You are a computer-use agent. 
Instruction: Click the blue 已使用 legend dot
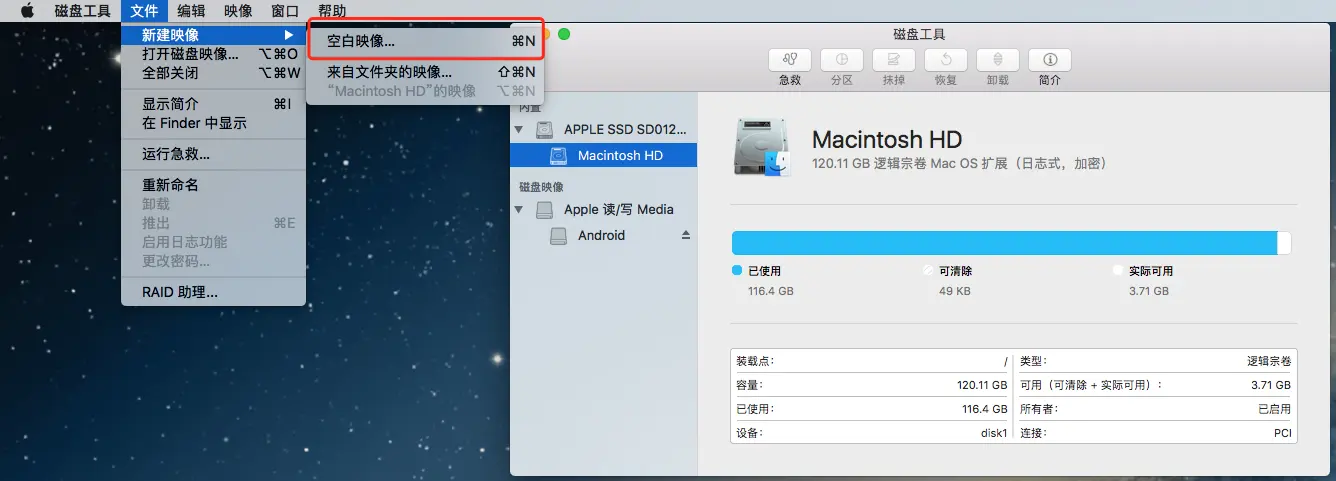pyautogui.click(x=737, y=271)
